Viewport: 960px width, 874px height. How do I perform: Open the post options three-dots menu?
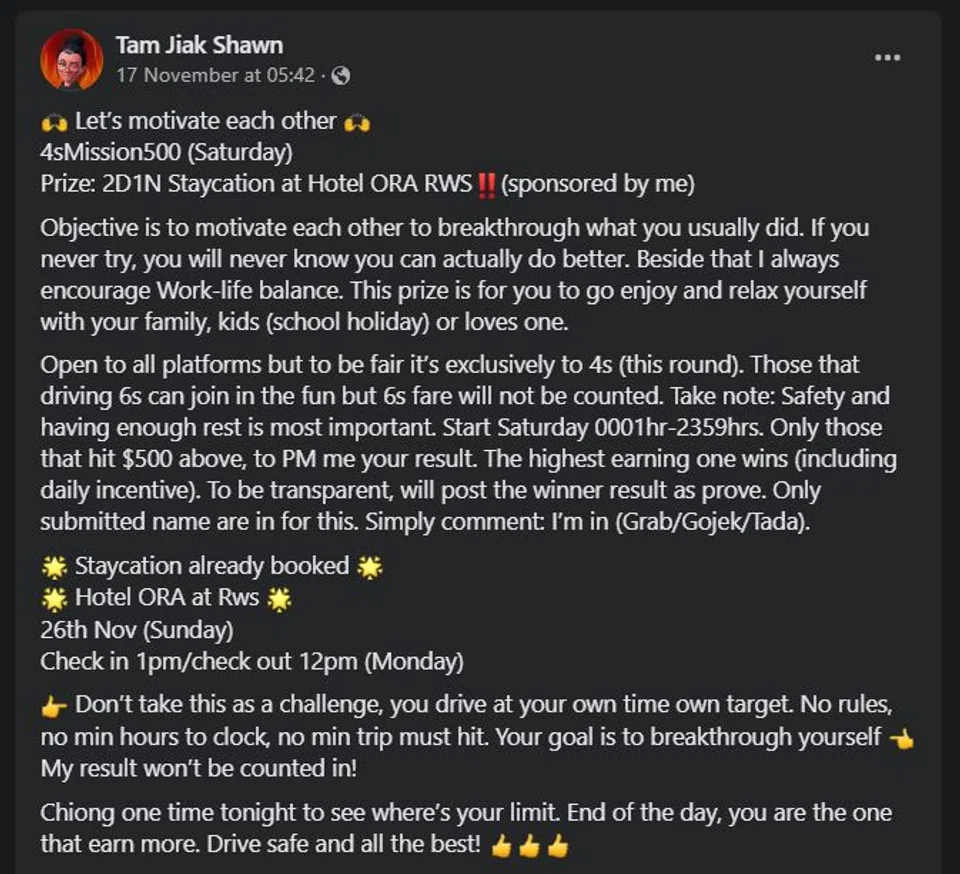coord(887,58)
